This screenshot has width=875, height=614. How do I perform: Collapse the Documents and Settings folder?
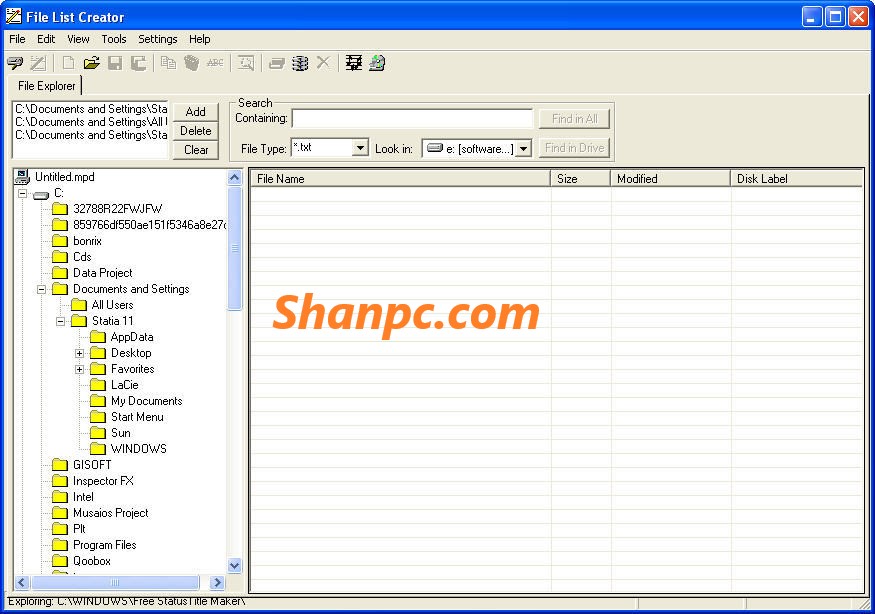click(42, 289)
